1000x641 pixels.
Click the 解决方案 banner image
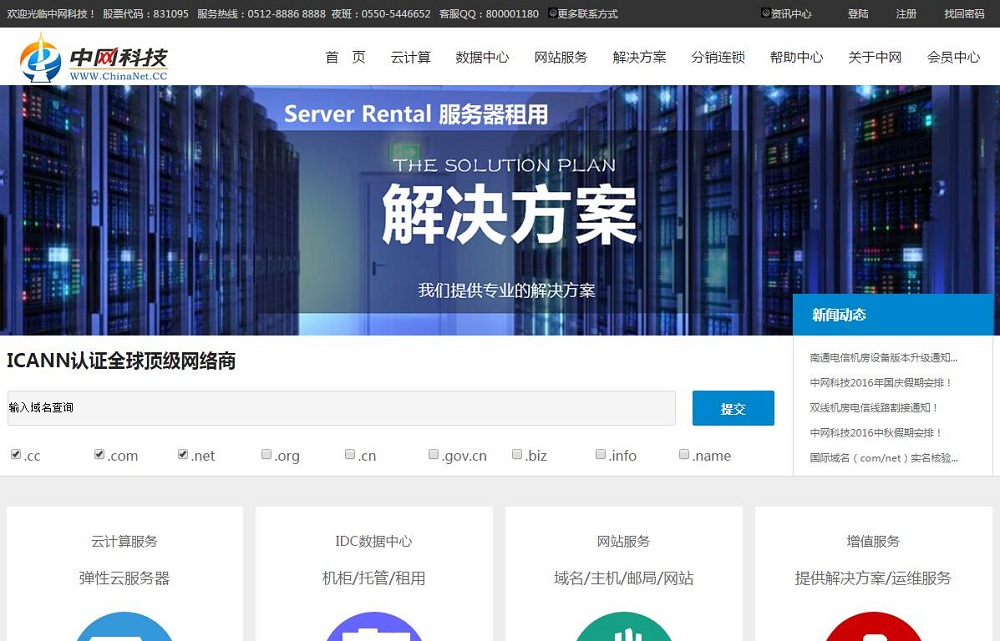(500, 210)
